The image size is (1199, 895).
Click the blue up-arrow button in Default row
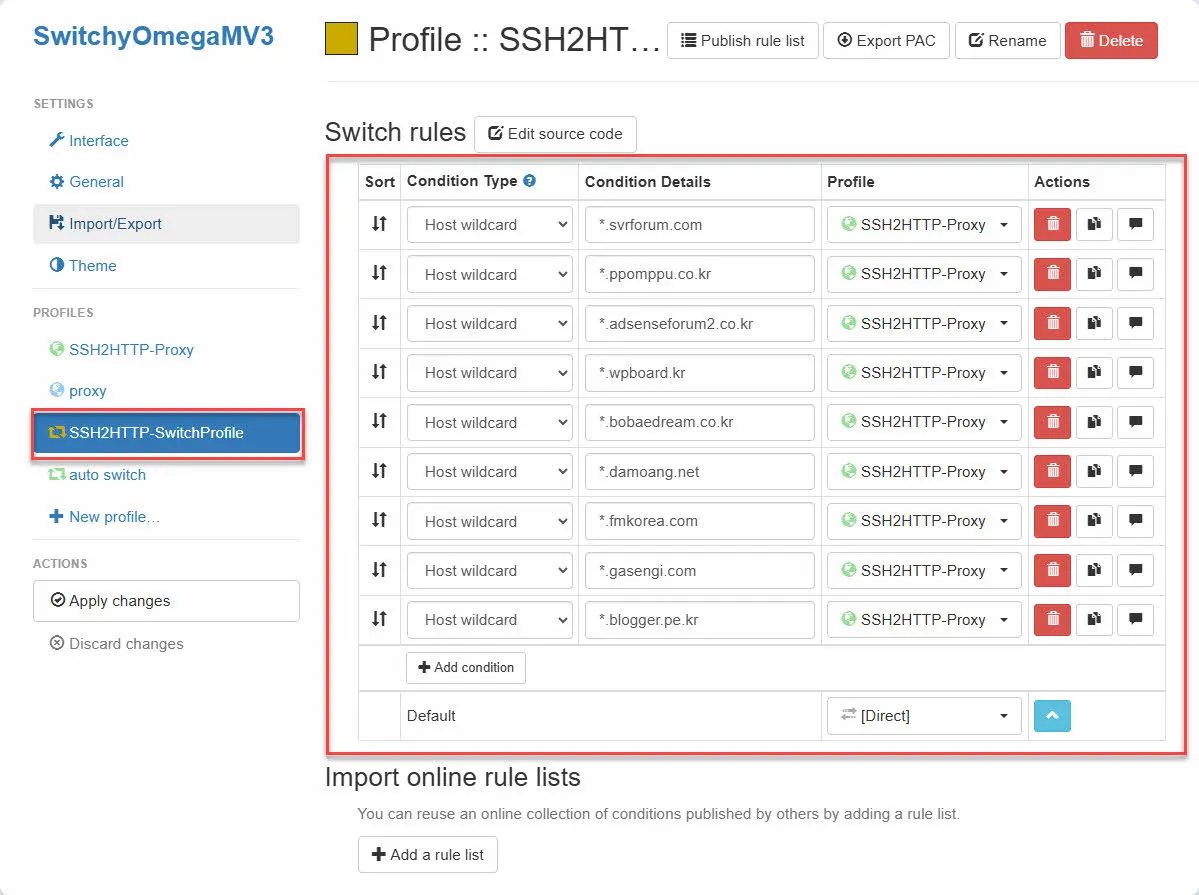pos(1052,716)
